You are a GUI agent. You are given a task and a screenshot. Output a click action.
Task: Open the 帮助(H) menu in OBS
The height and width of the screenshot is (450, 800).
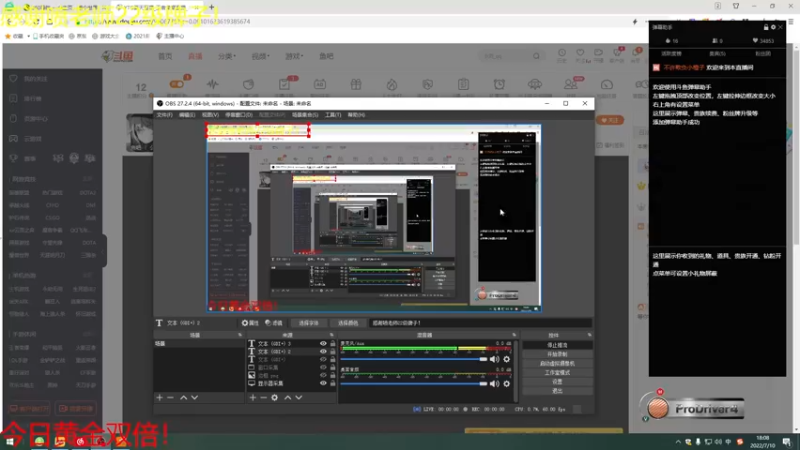pyautogui.click(x=356, y=115)
